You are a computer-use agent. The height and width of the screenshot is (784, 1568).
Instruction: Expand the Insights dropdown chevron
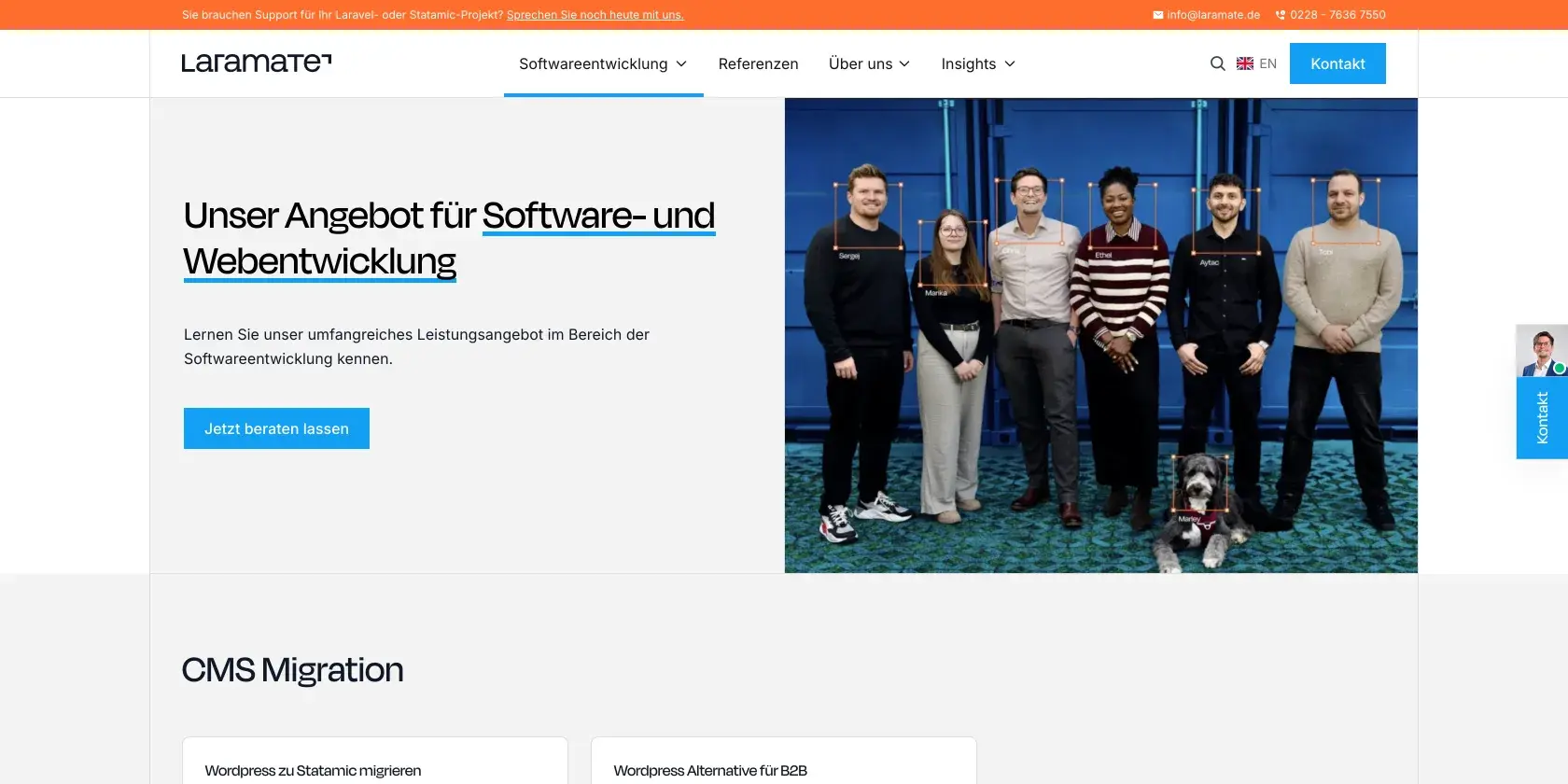pyautogui.click(x=1010, y=63)
